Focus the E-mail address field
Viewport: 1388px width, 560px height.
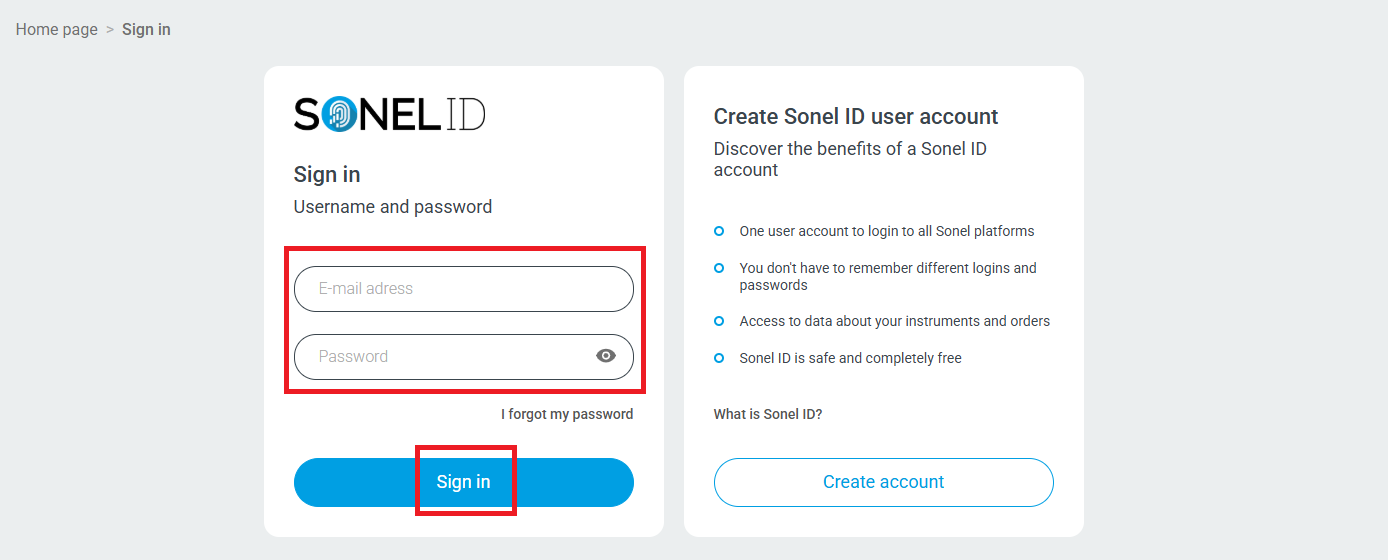pos(463,289)
